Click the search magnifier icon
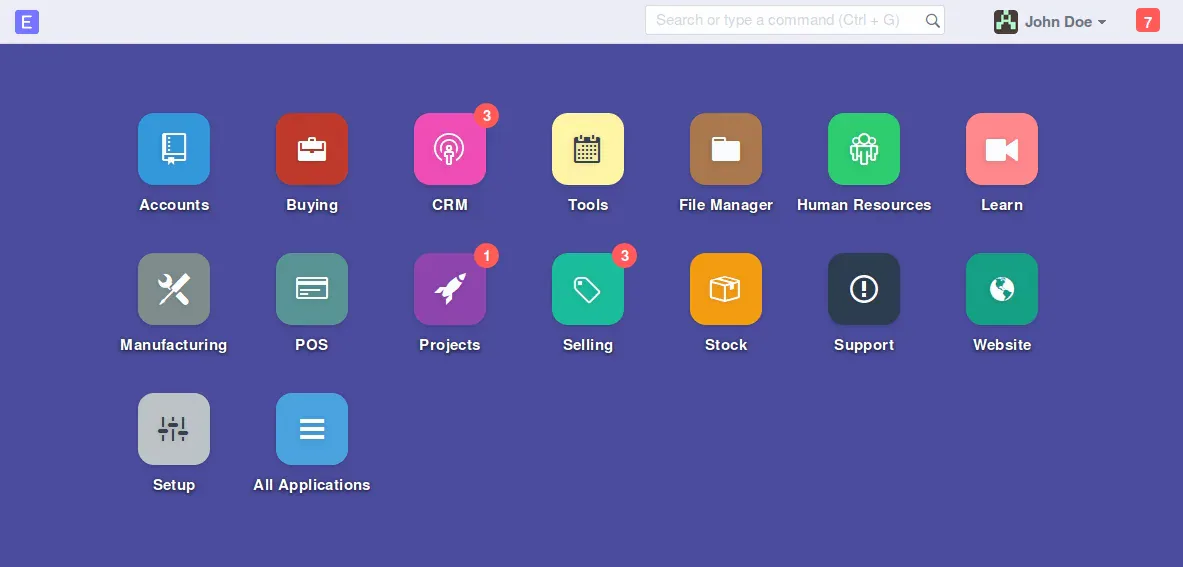 pyautogui.click(x=933, y=21)
